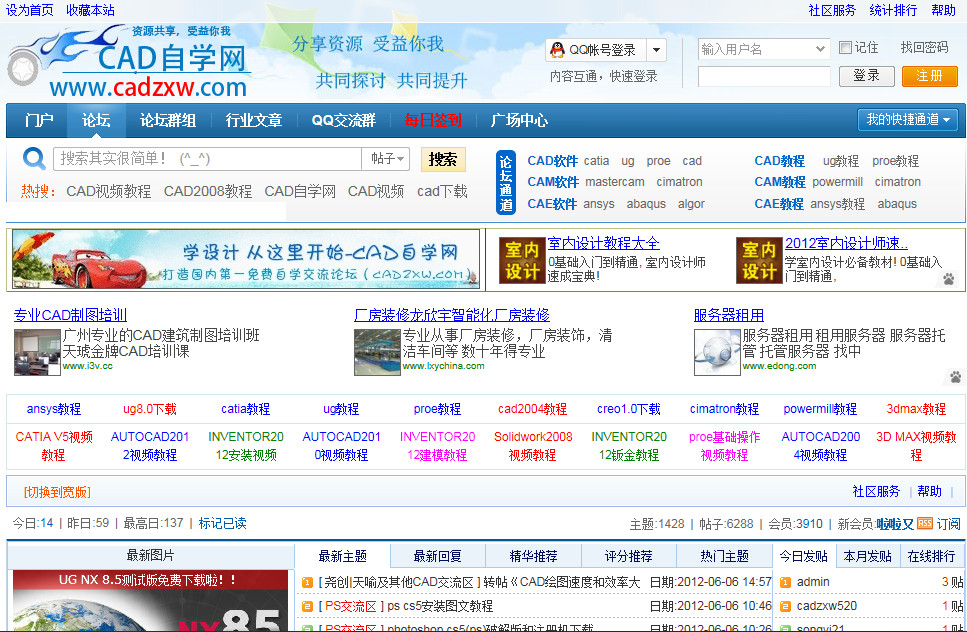Enable the 记住 remember-me checkbox
This screenshot has width=967, height=632.
[x=845, y=48]
